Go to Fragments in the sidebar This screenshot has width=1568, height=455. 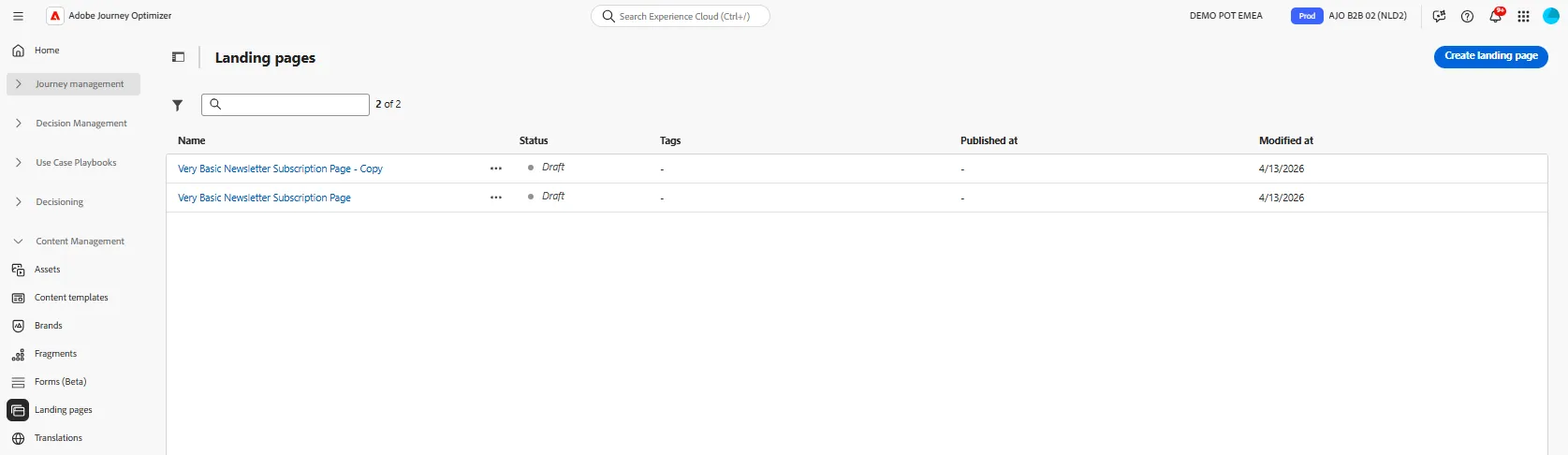pyautogui.click(x=55, y=354)
